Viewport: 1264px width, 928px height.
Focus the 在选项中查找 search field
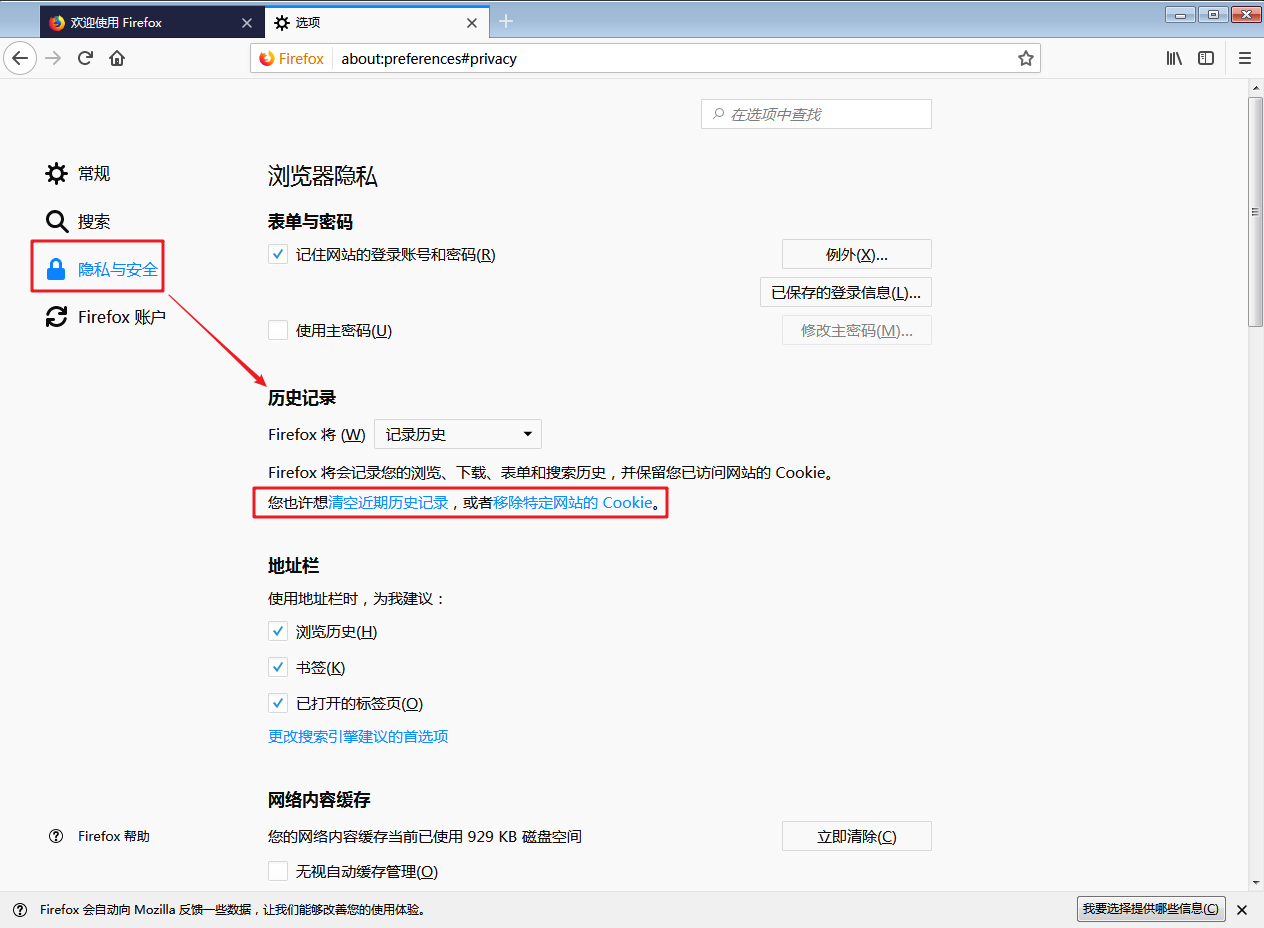(816, 114)
